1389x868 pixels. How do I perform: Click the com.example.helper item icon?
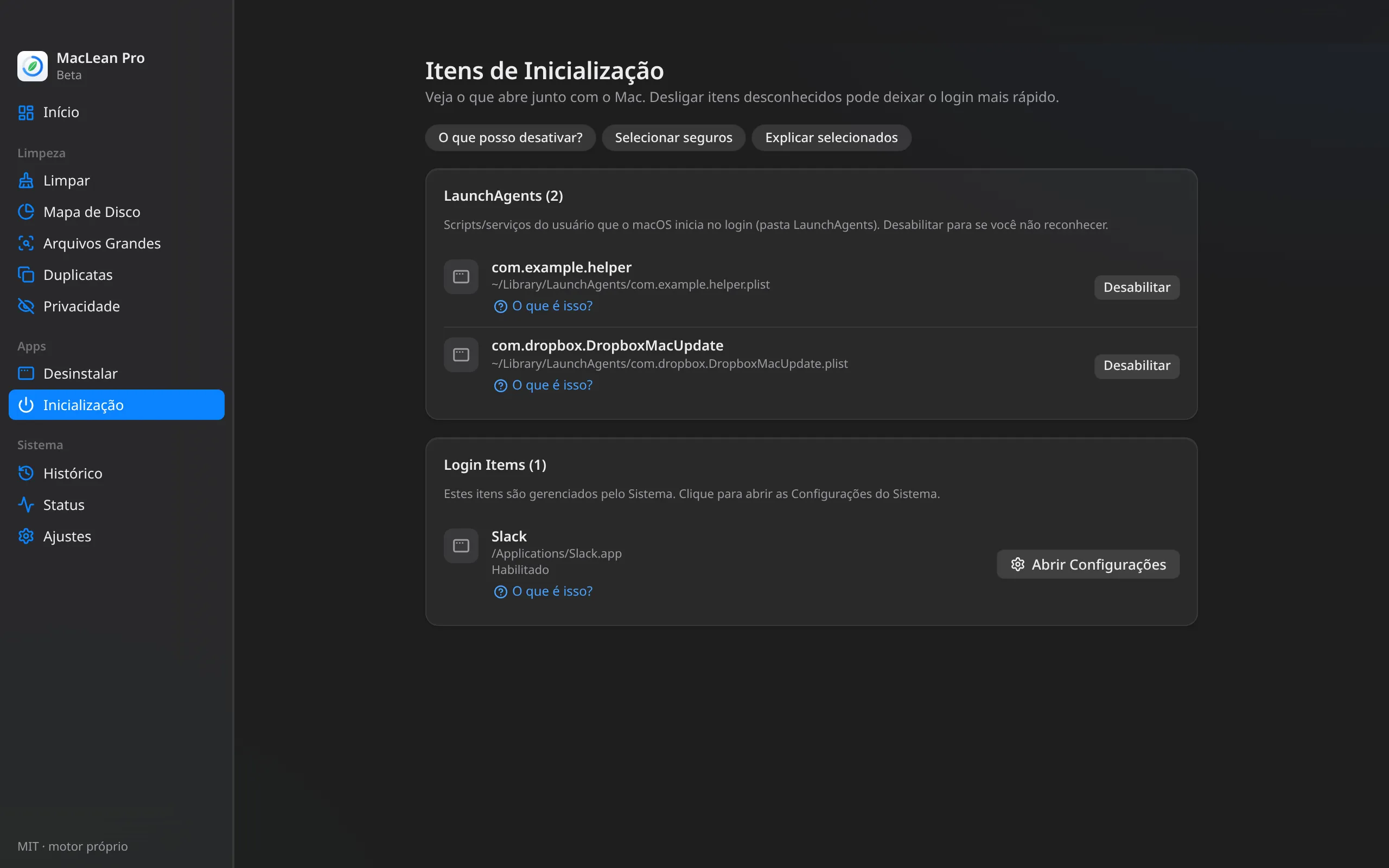(461, 277)
